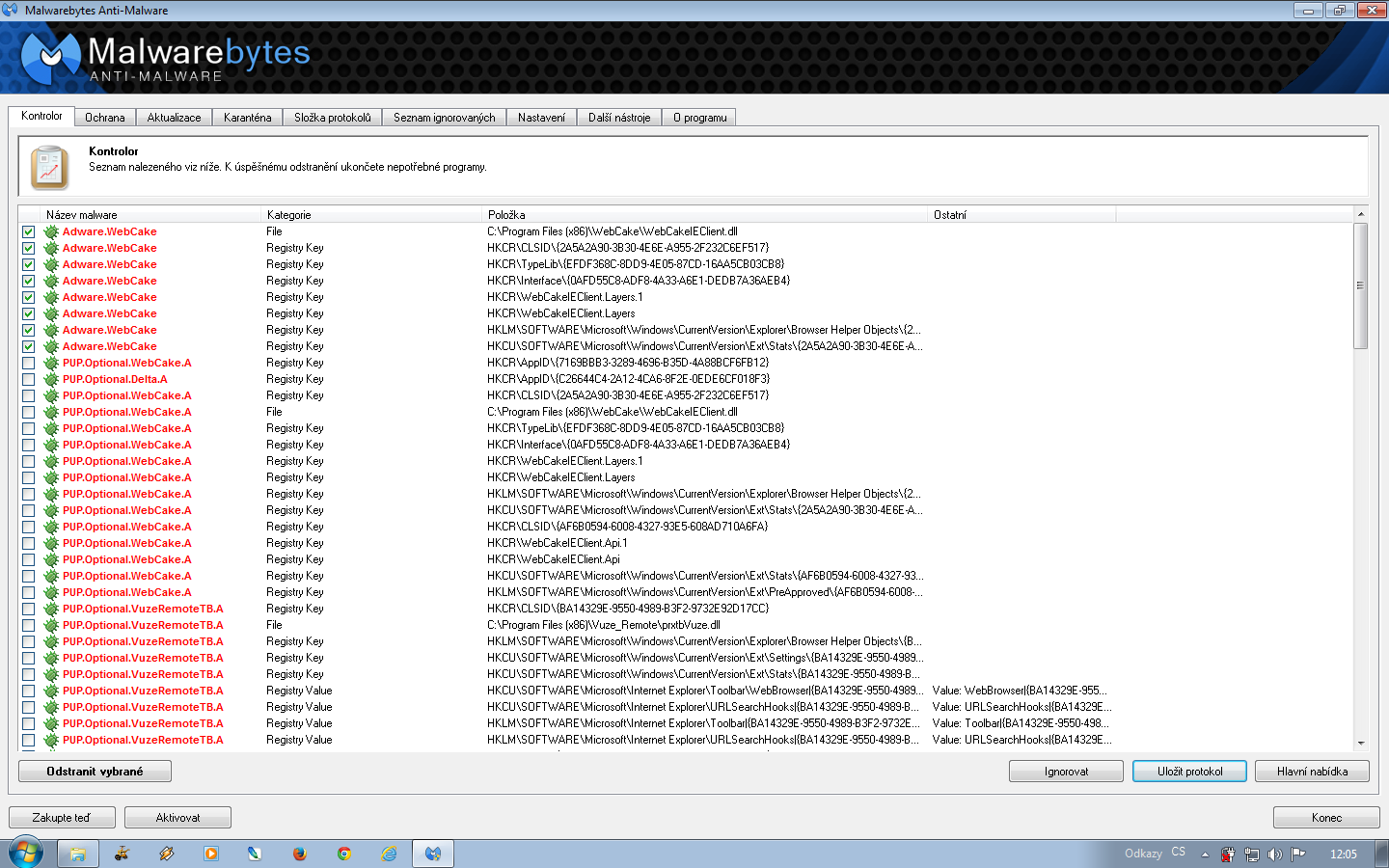The height and width of the screenshot is (868, 1389).
Task: Open the Aktualizace tab
Action: 175,118
